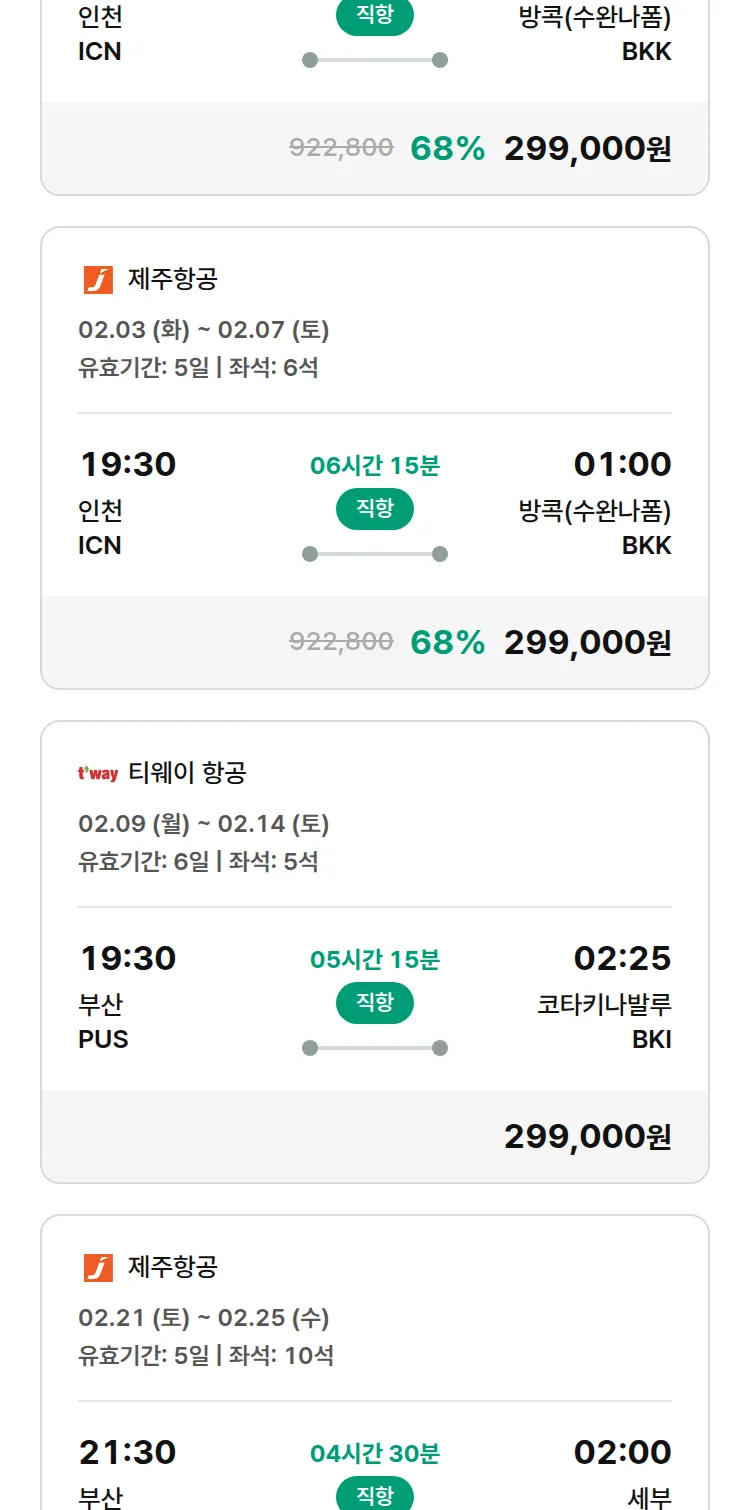This screenshot has height=1510, width=750.
Task: Tap the 직항 badge on the Busan–Cebu flight
Action: pos(374,1495)
